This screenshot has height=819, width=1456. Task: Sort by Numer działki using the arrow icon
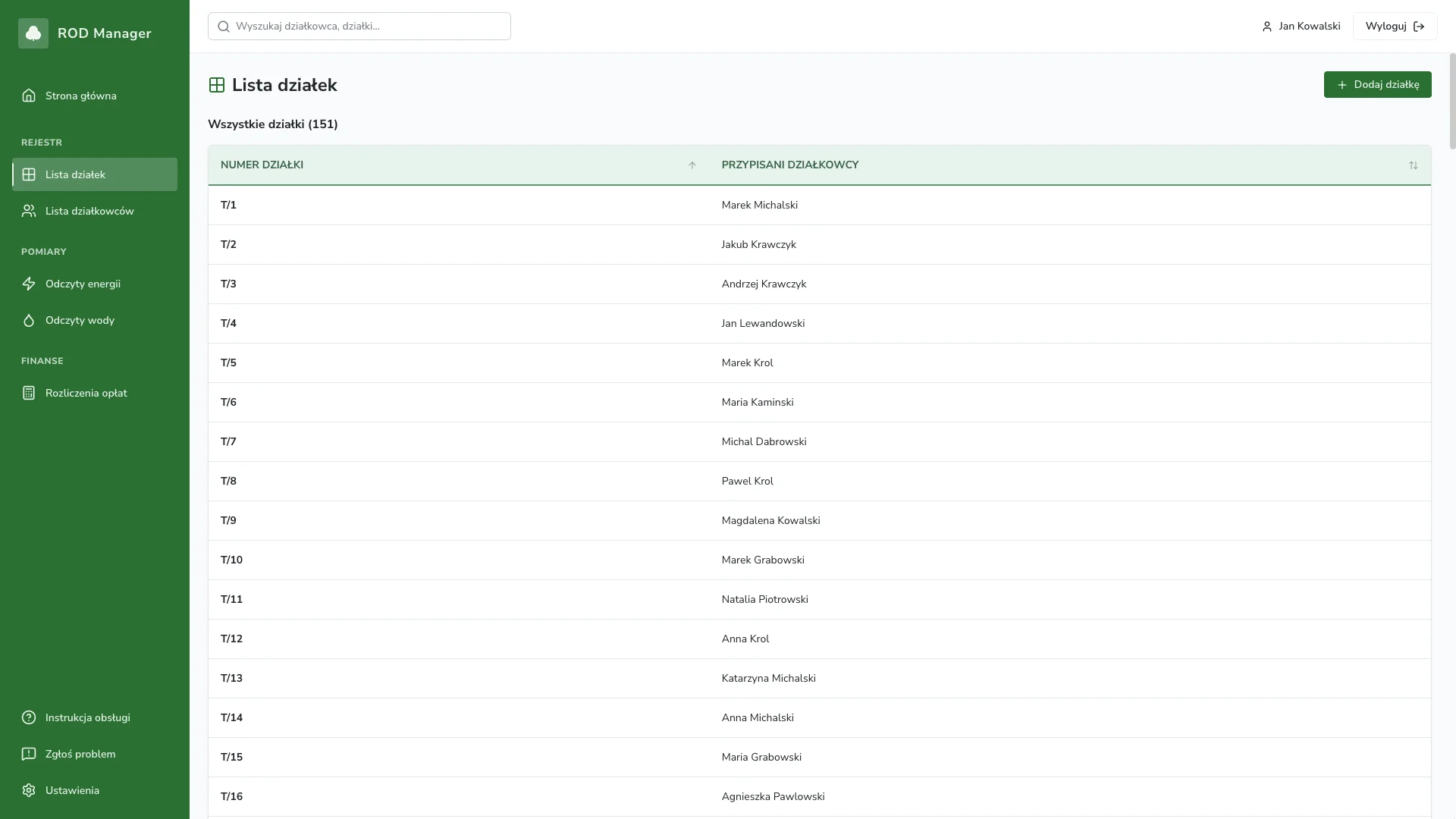[692, 165]
